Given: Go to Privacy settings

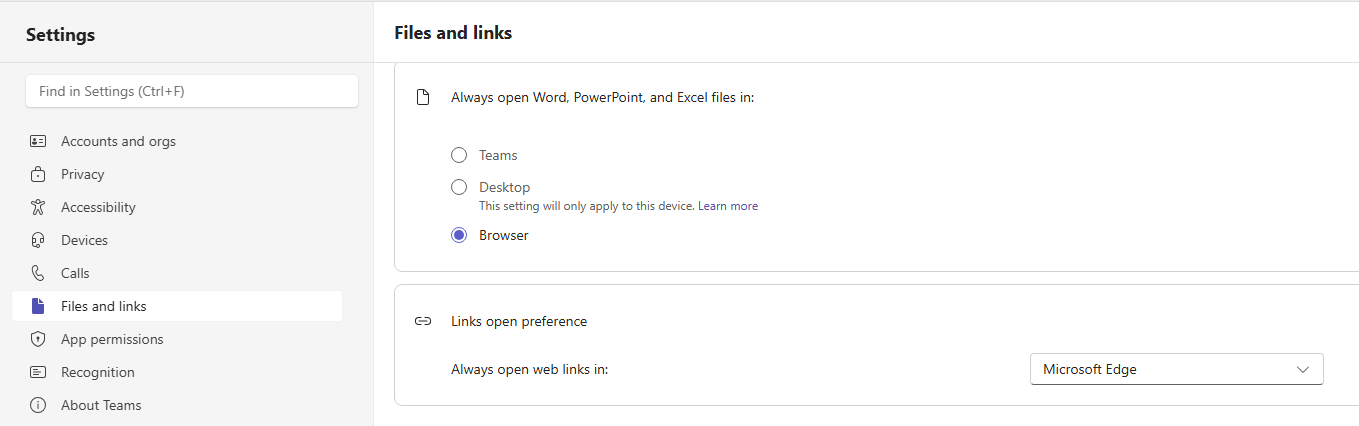Looking at the screenshot, I should point(82,174).
